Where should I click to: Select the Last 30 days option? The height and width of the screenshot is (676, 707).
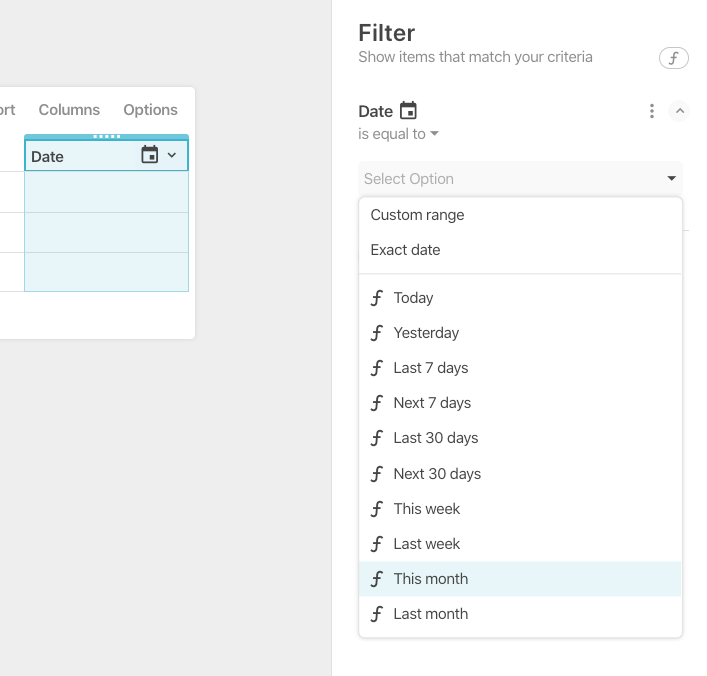pos(435,438)
